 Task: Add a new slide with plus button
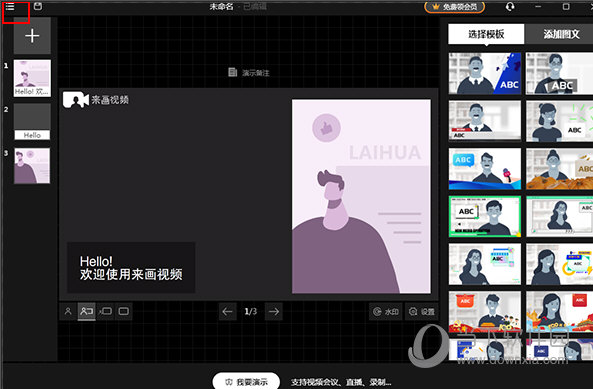pyautogui.click(x=32, y=36)
